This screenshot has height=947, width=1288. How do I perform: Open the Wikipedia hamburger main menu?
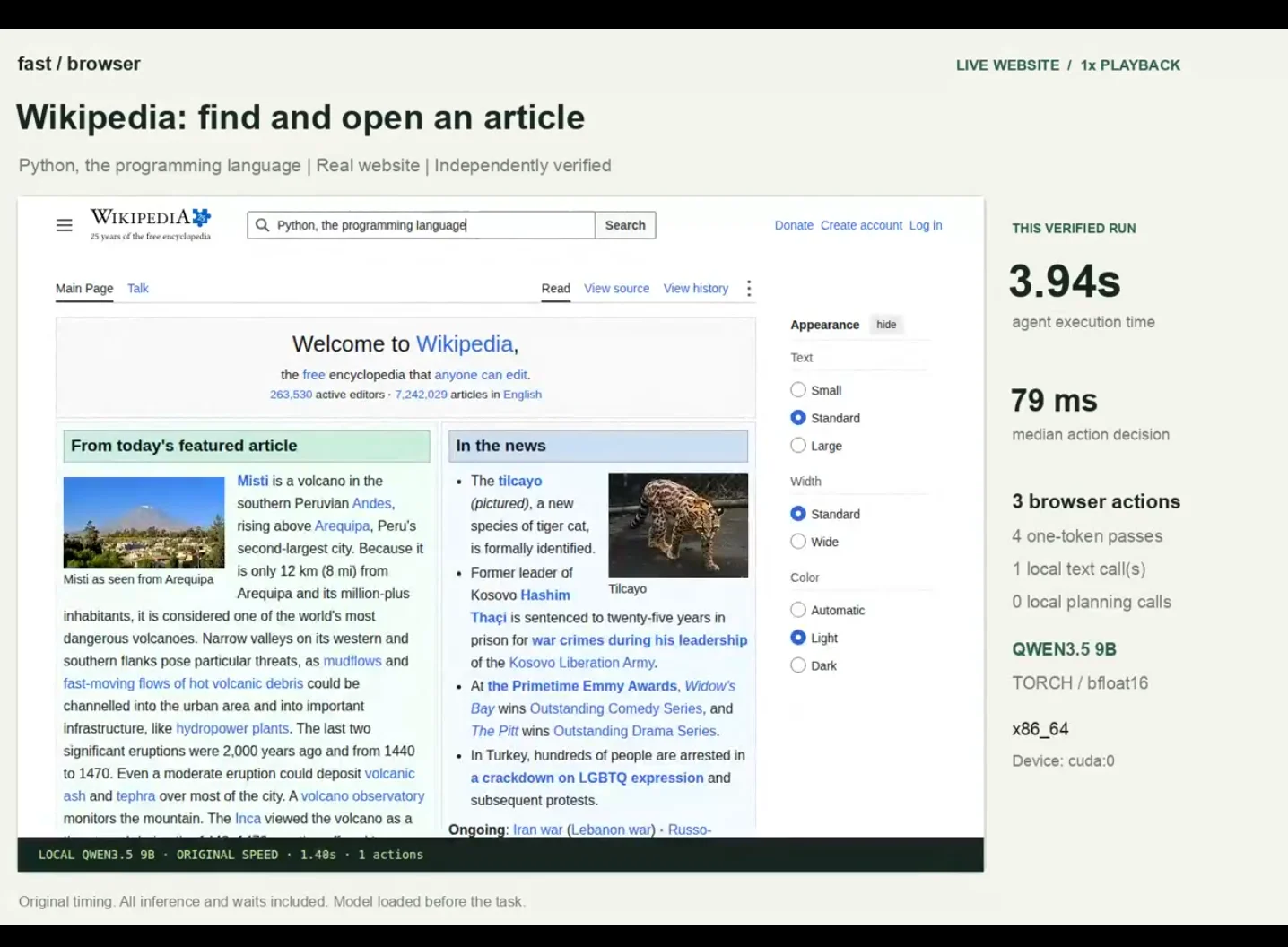tap(65, 225)
